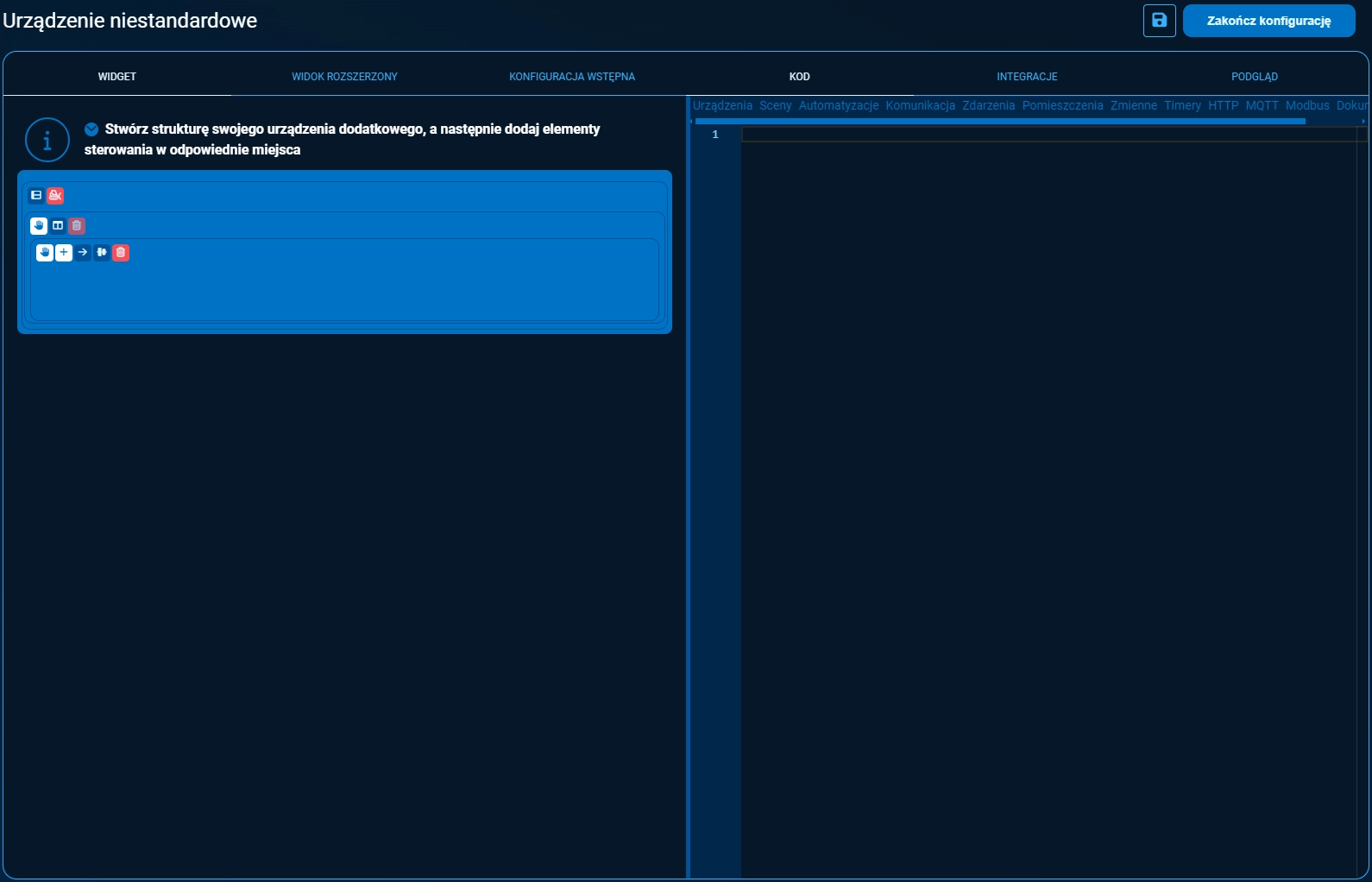The height and width of the screenshot is (882, 1372).
Task: Click line number 1 in the gutter
Action: [x=715, y=135]
